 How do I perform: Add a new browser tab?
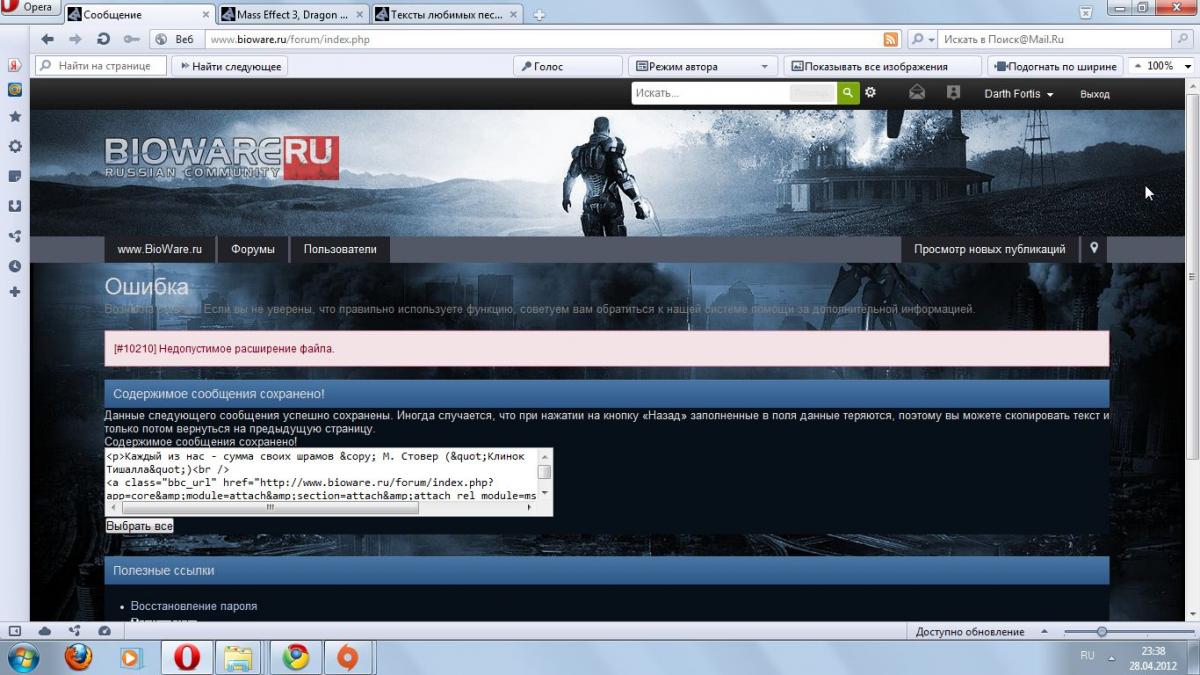[539, 14]
